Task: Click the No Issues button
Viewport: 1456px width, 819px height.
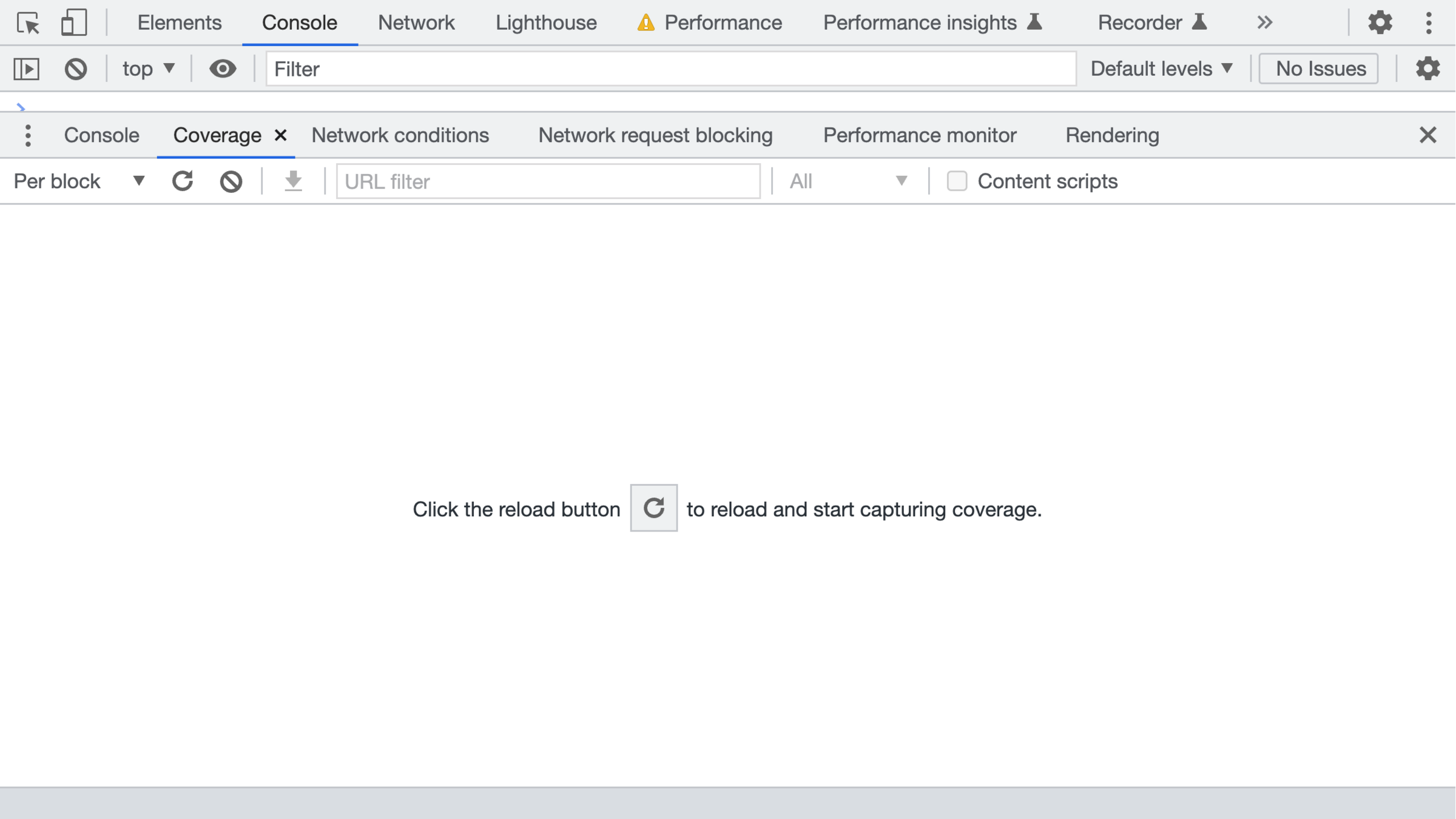Action: pyautogui.click(x=1319, y=69)
